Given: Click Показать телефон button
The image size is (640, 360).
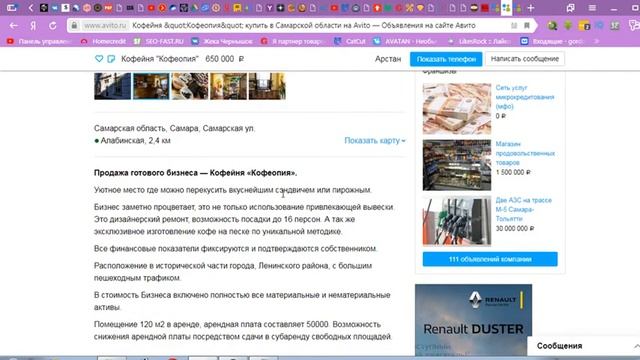Looking at the screenshot, I should coord(446,59).
